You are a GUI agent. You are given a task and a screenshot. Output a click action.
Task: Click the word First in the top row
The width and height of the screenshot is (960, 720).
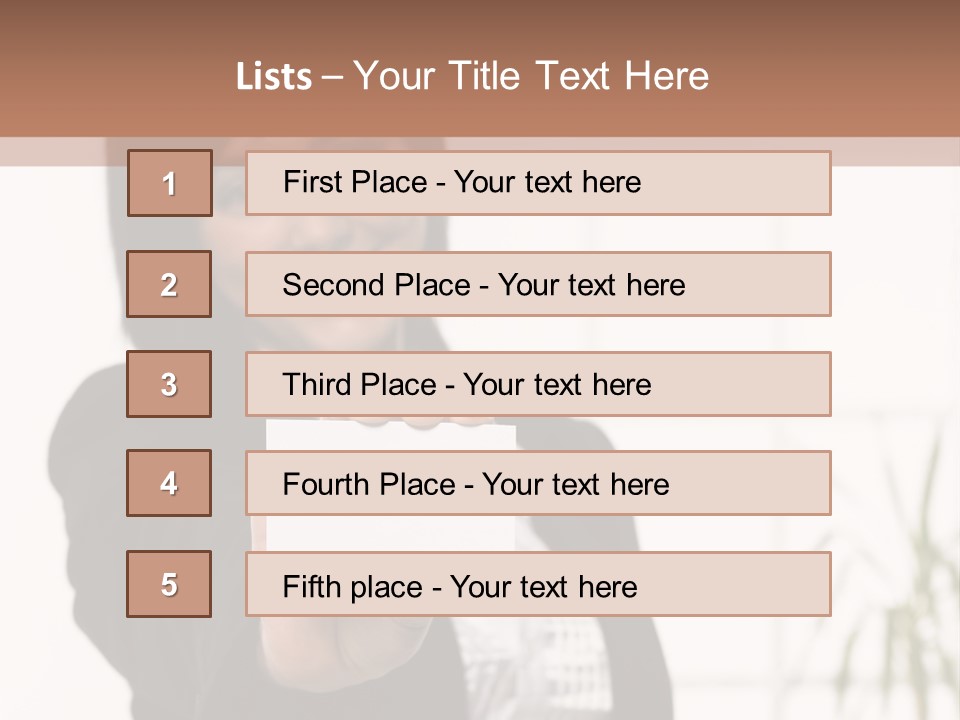coord(311,182)
